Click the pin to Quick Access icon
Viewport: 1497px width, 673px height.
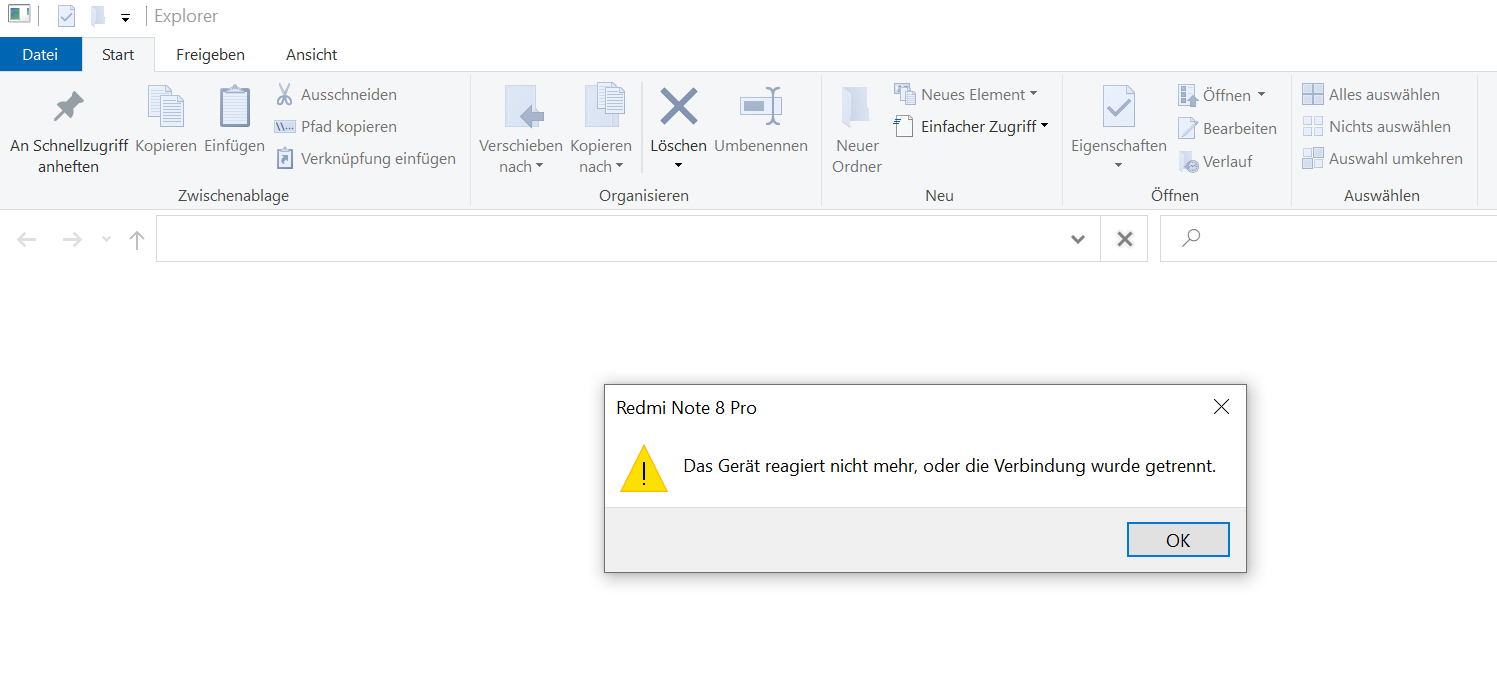click(69, 107)
